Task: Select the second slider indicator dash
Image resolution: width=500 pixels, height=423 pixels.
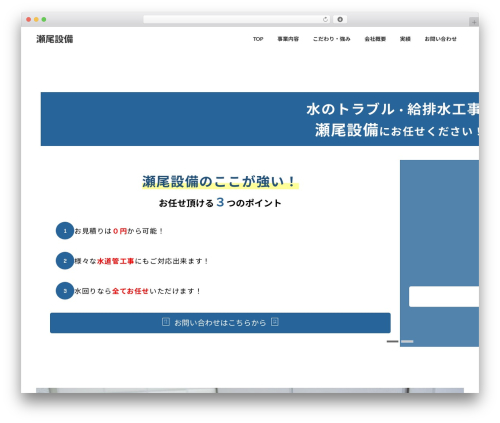Action: 407,341
